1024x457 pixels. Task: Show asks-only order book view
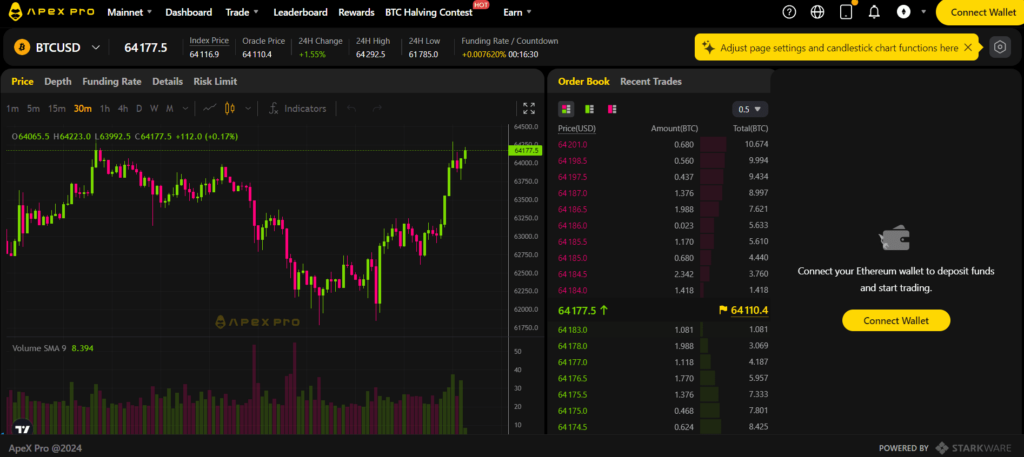(612, 108)
